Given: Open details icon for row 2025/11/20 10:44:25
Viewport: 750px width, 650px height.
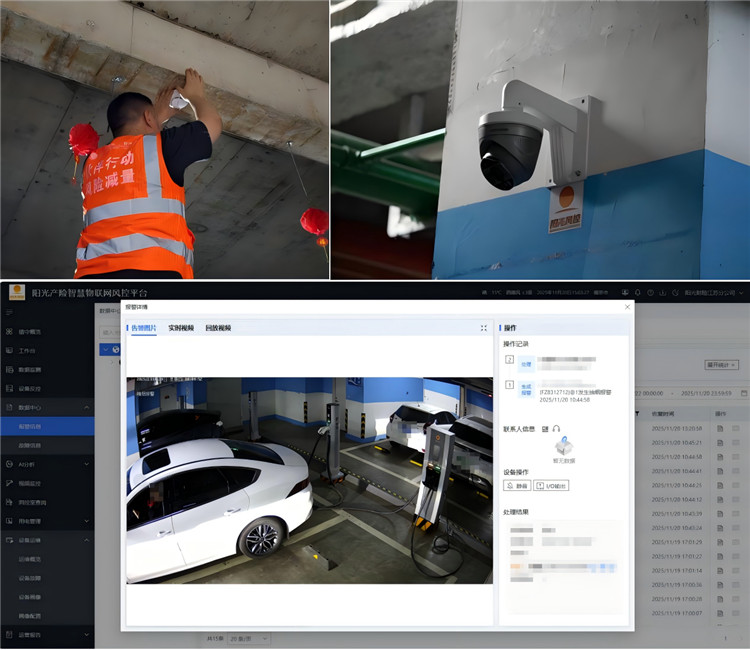Looking at the screenshot, I should coord(720,485).
